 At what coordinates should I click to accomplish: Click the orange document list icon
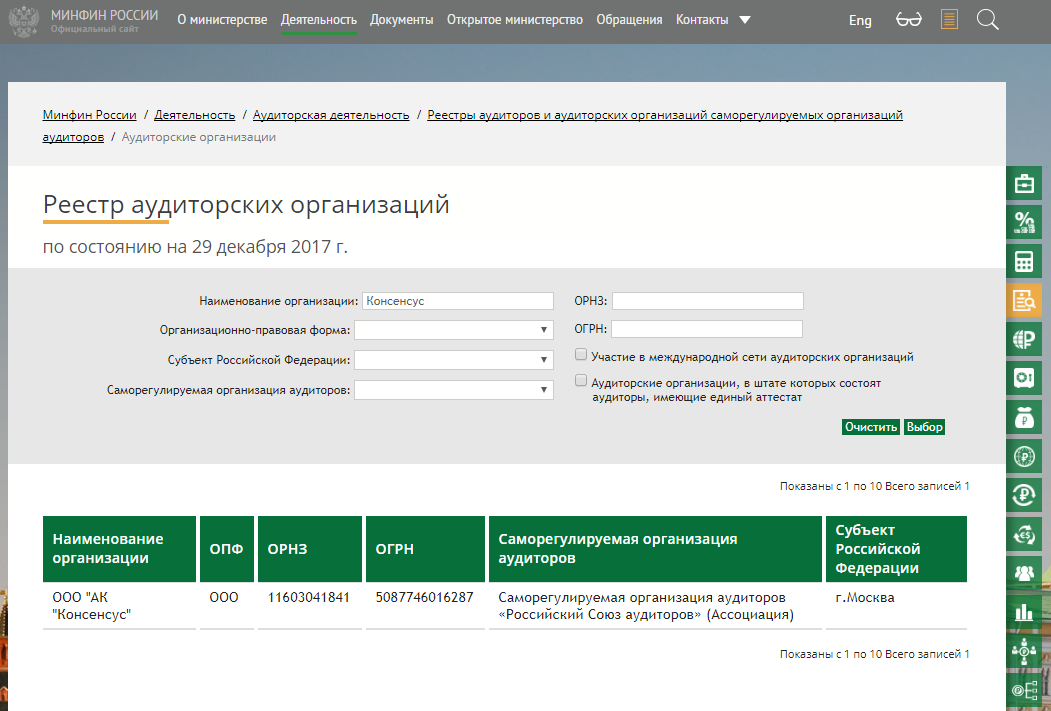pyautogui.click(x=949, y=19)
